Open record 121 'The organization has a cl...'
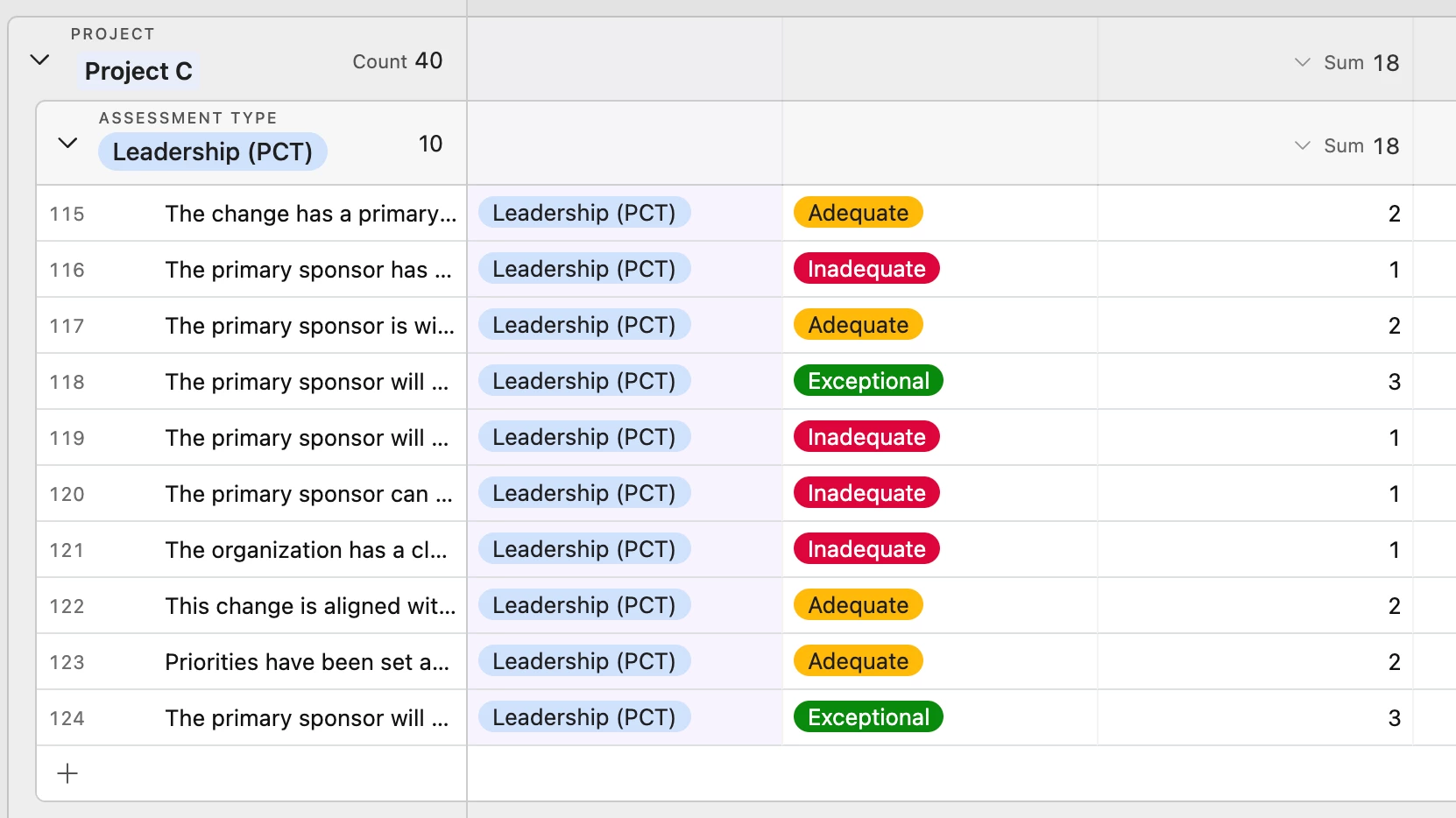Screen dimensions: 1456x818 (x=306, y=550)
